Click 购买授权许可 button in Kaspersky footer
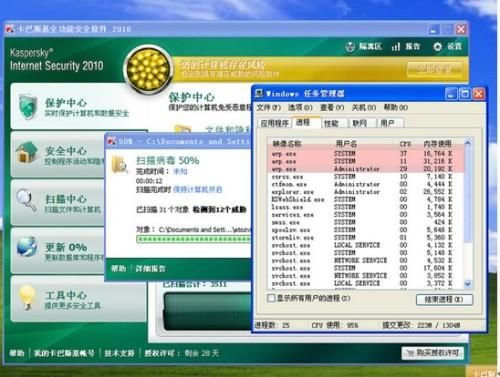 433,353
